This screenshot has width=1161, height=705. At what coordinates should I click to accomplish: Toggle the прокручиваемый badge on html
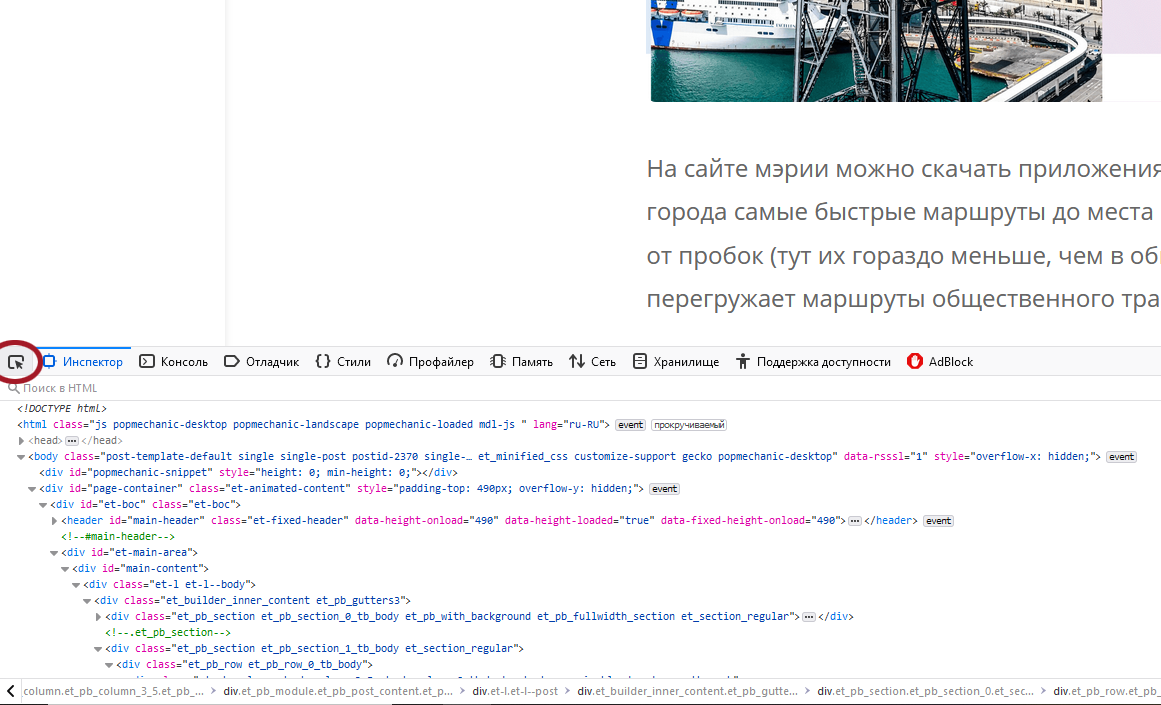688,425
